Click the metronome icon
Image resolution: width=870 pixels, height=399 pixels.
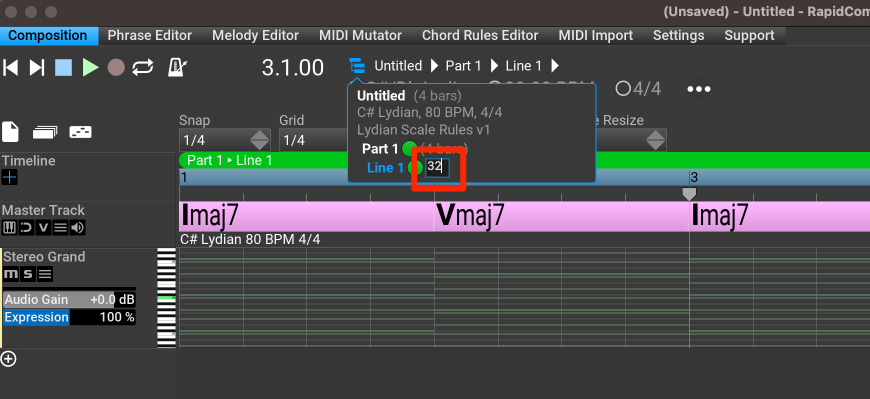coord(177,68)
